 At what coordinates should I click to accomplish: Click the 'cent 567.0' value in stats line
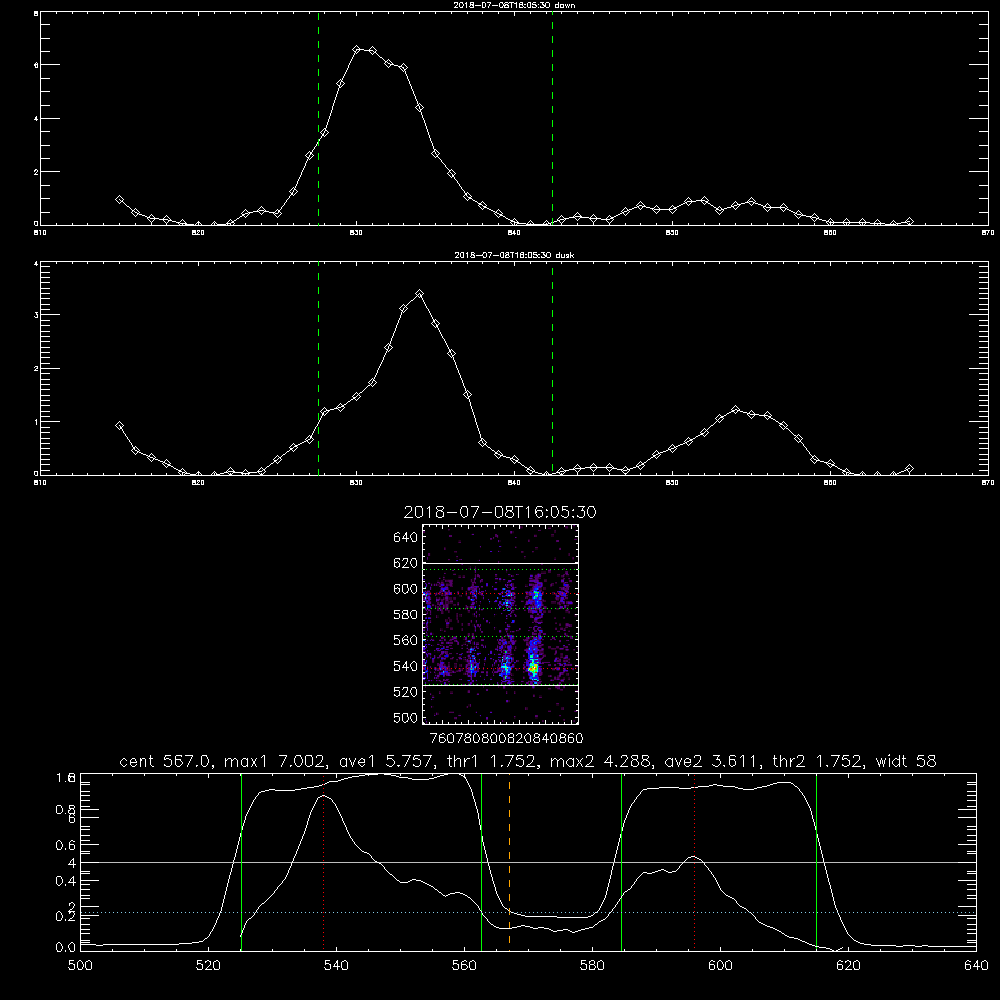[166, 761]
